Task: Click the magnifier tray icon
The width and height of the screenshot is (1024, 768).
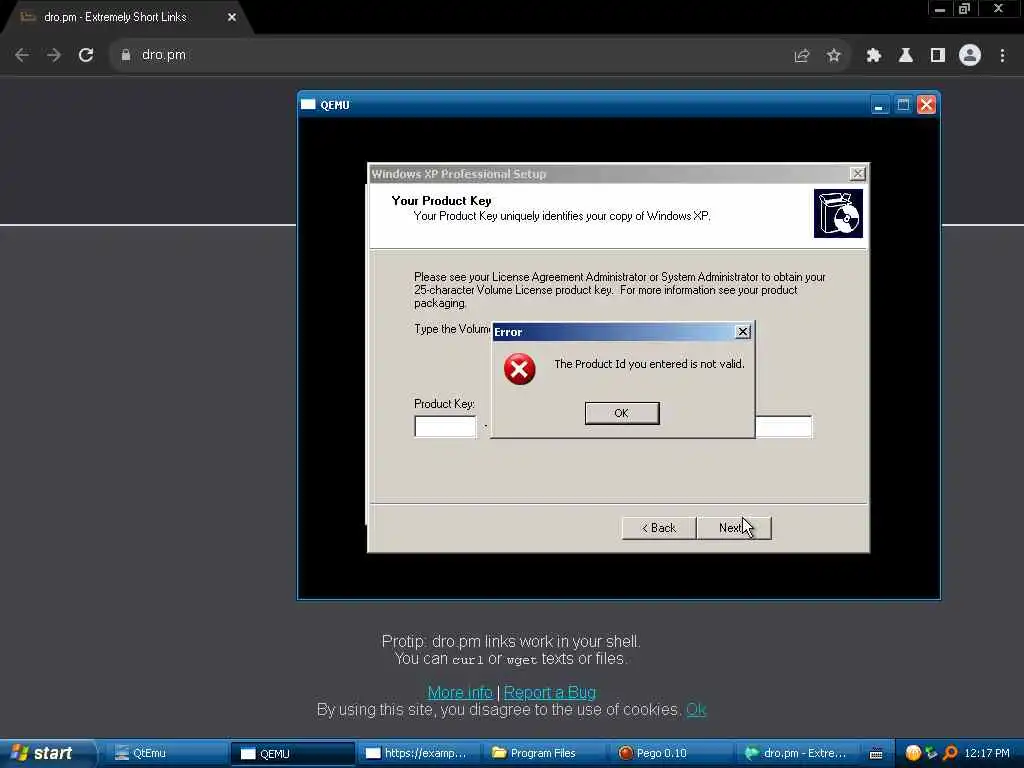Action: pyautogui.click(x=950, y=753)
